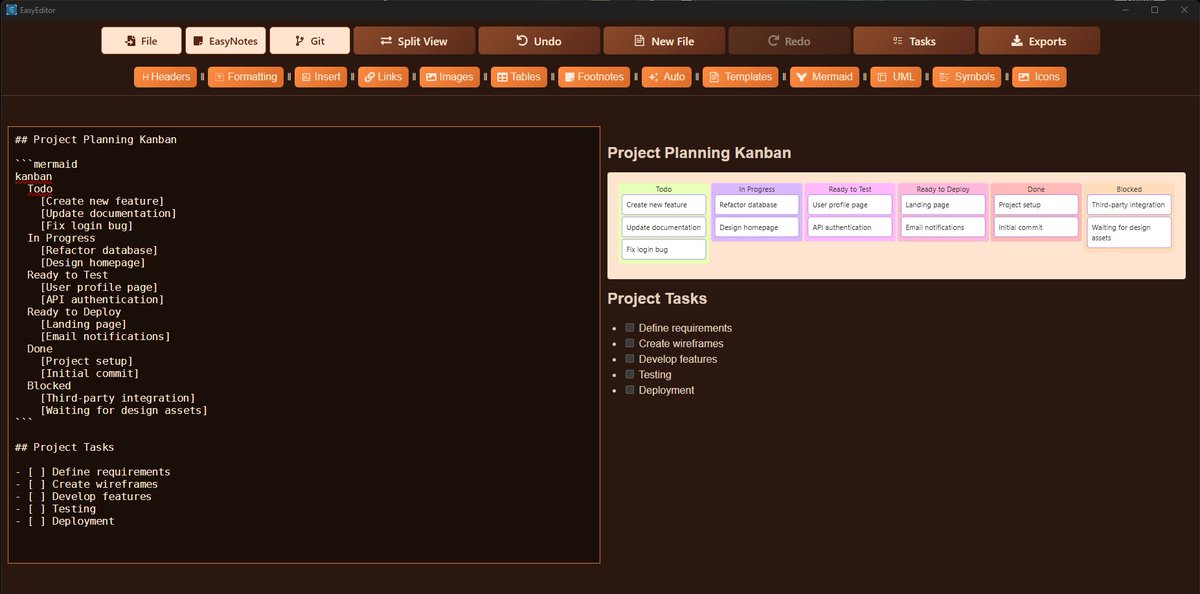
Task: Select the Update documentation kanban card
Action: [664, 227]
